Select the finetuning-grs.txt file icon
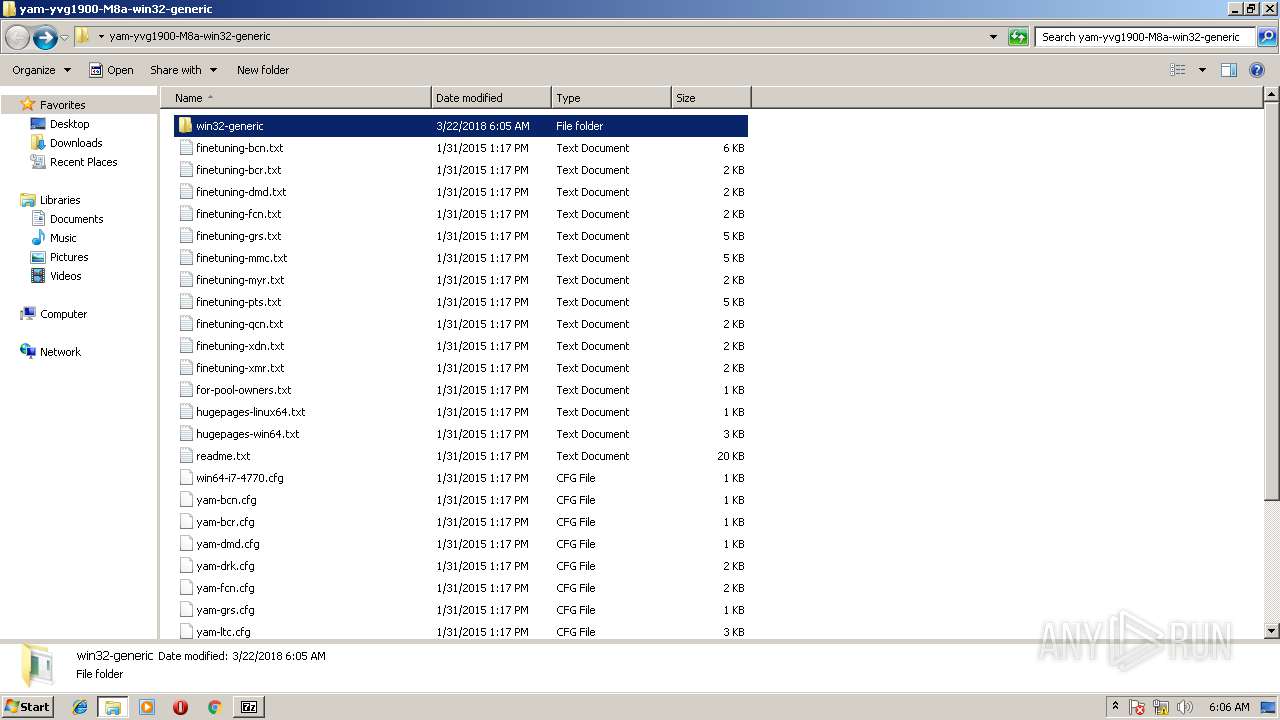1280x720 pixels. pos(185,236)
